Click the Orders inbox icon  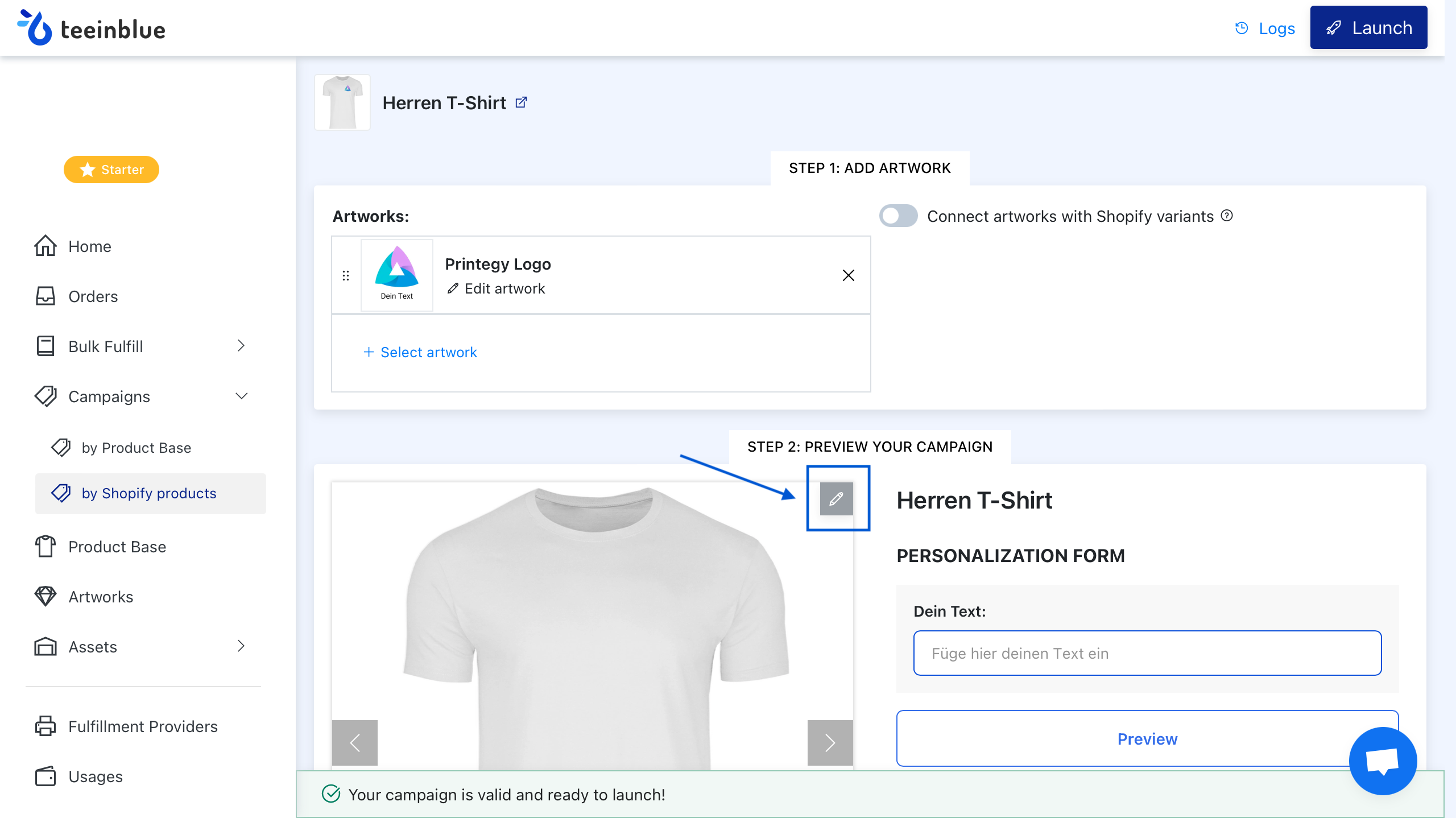pos(45,296)
